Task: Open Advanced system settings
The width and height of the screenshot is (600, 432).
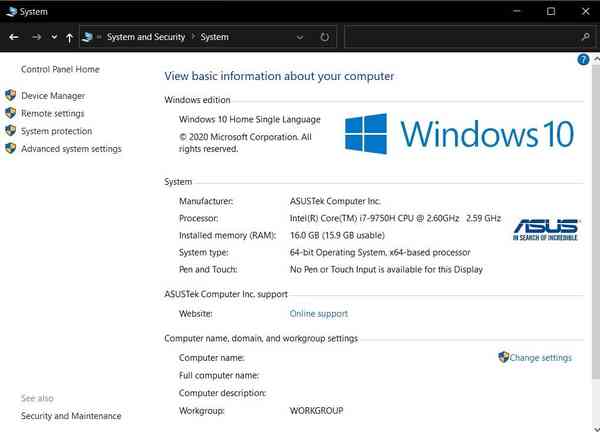Action: (71, 148)
